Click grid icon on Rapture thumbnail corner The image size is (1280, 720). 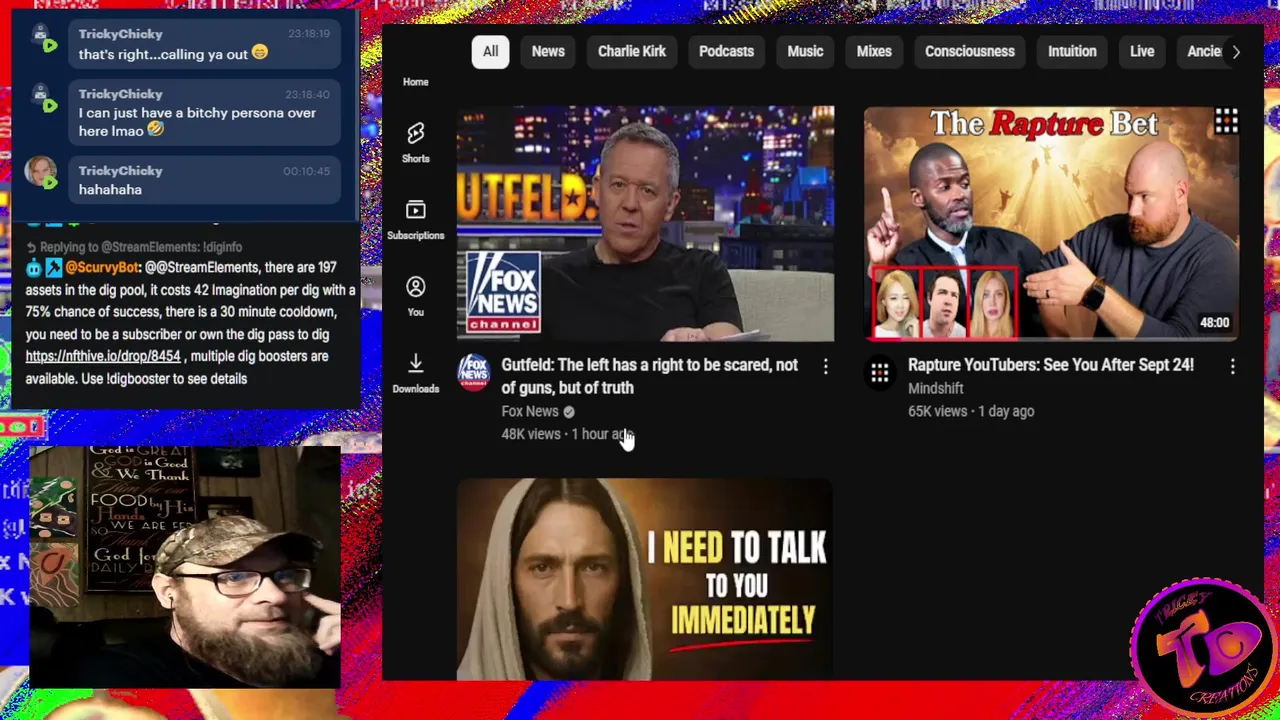click(x=1226, y=122)
